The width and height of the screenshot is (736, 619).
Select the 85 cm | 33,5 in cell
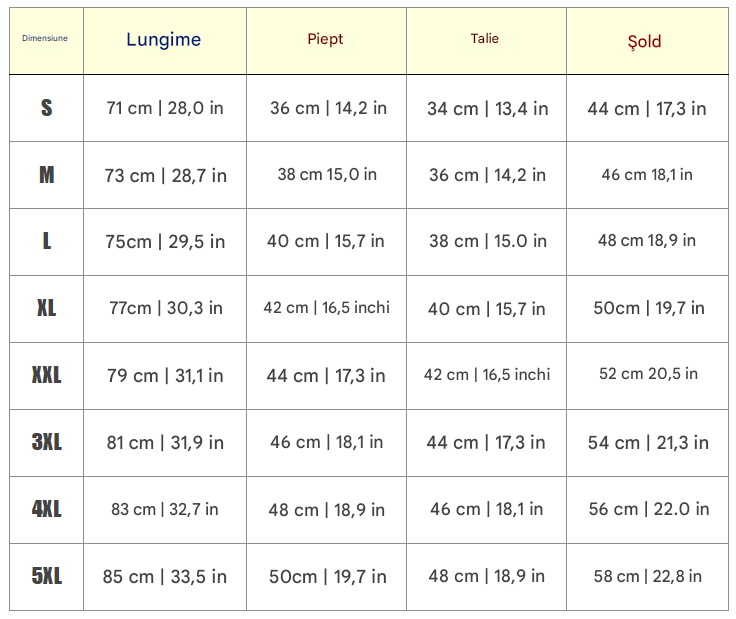pyautogui.click(x=165, y=577)
